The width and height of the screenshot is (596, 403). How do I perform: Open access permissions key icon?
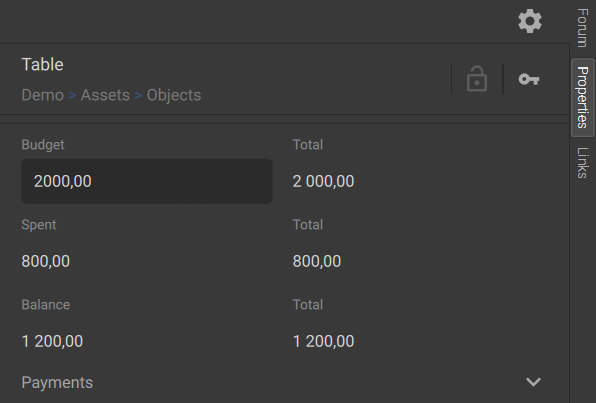click(529, 79)
